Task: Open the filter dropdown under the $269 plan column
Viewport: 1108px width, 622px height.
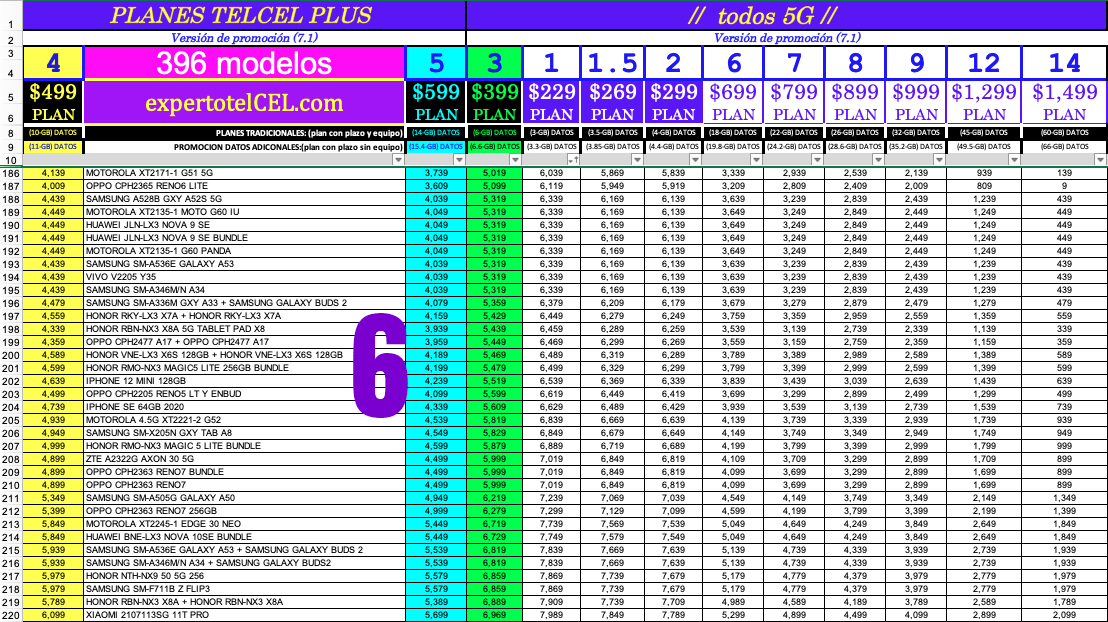Action: pyautogui.click(x=637, y=160)
